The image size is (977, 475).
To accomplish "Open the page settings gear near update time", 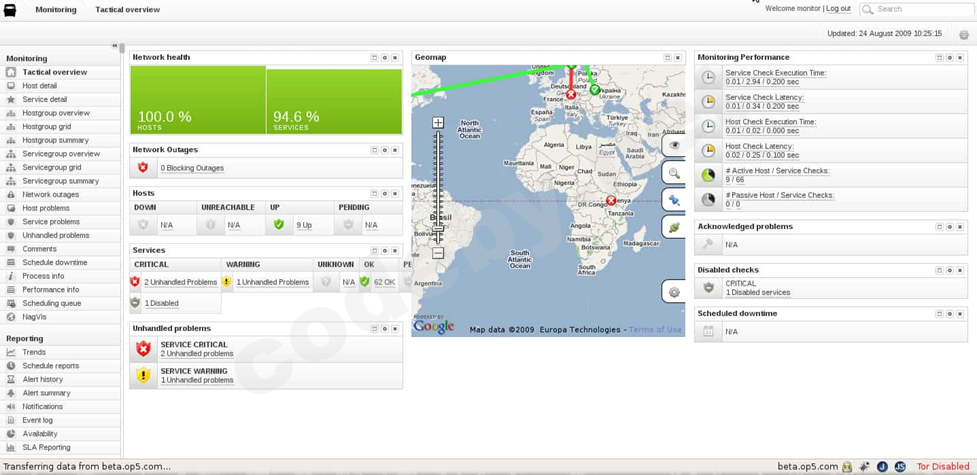I will [x=964, y=35].
